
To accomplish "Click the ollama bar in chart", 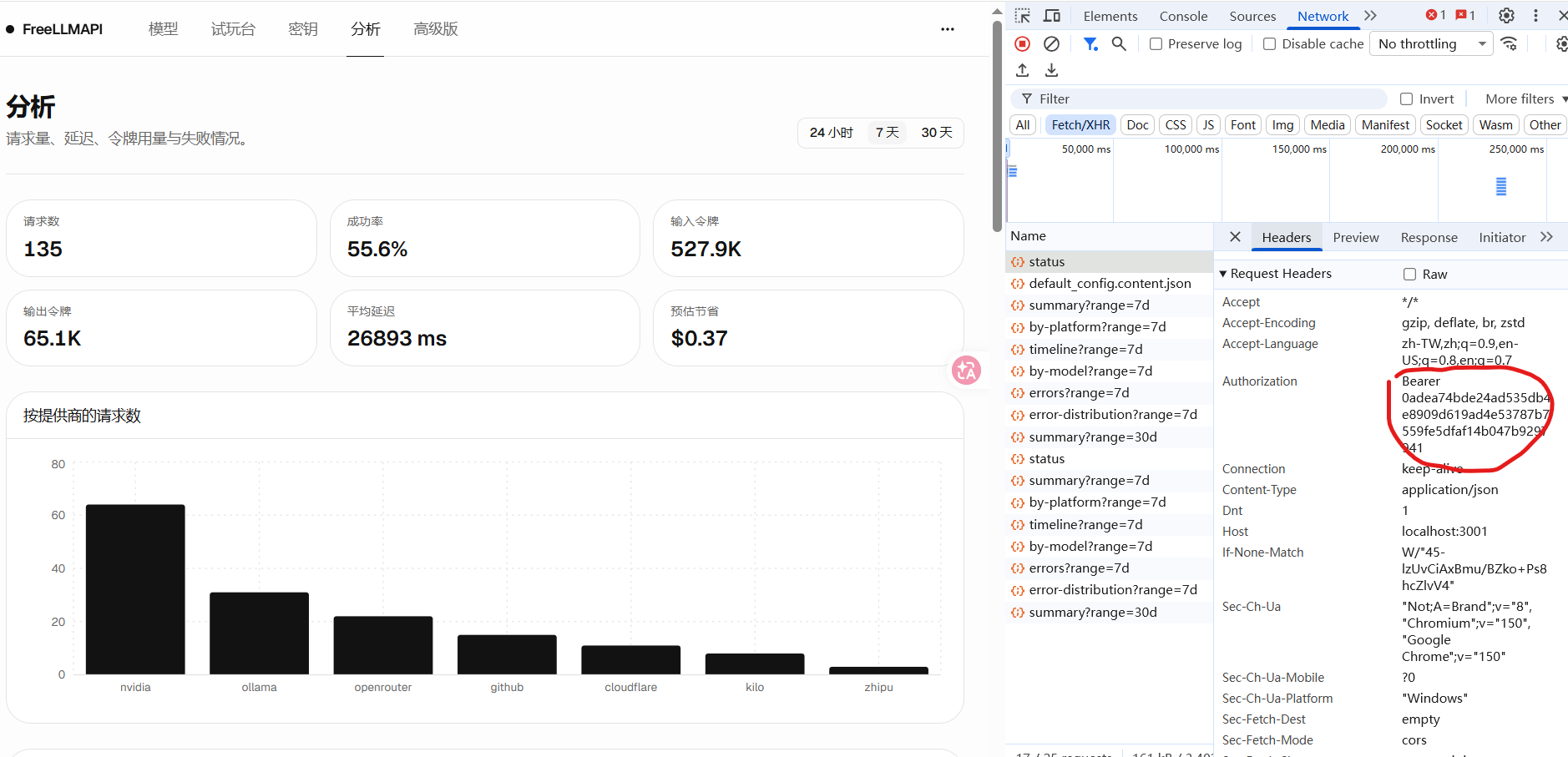I will [259, 633].
